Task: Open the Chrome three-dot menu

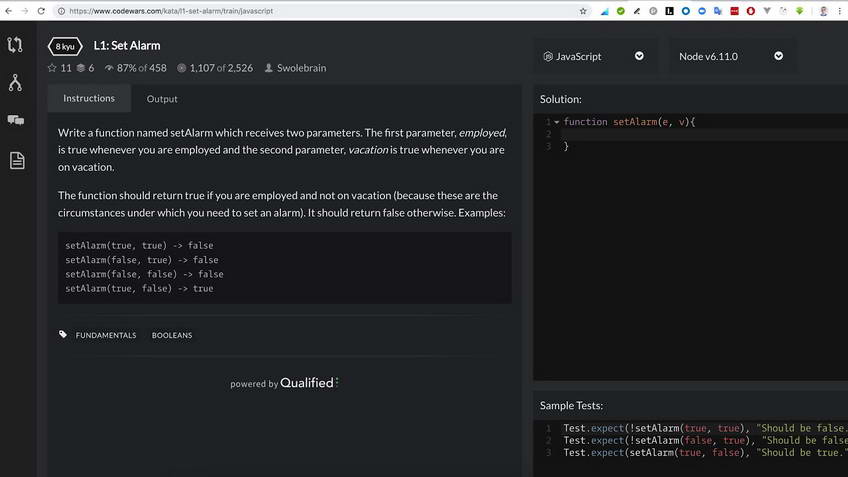Action: [x=840, y=11]
